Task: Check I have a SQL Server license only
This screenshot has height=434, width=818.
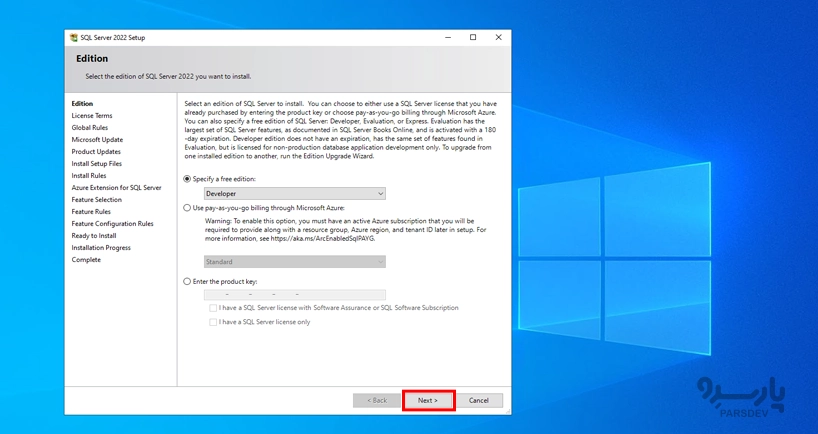Action: click(213, 322)
